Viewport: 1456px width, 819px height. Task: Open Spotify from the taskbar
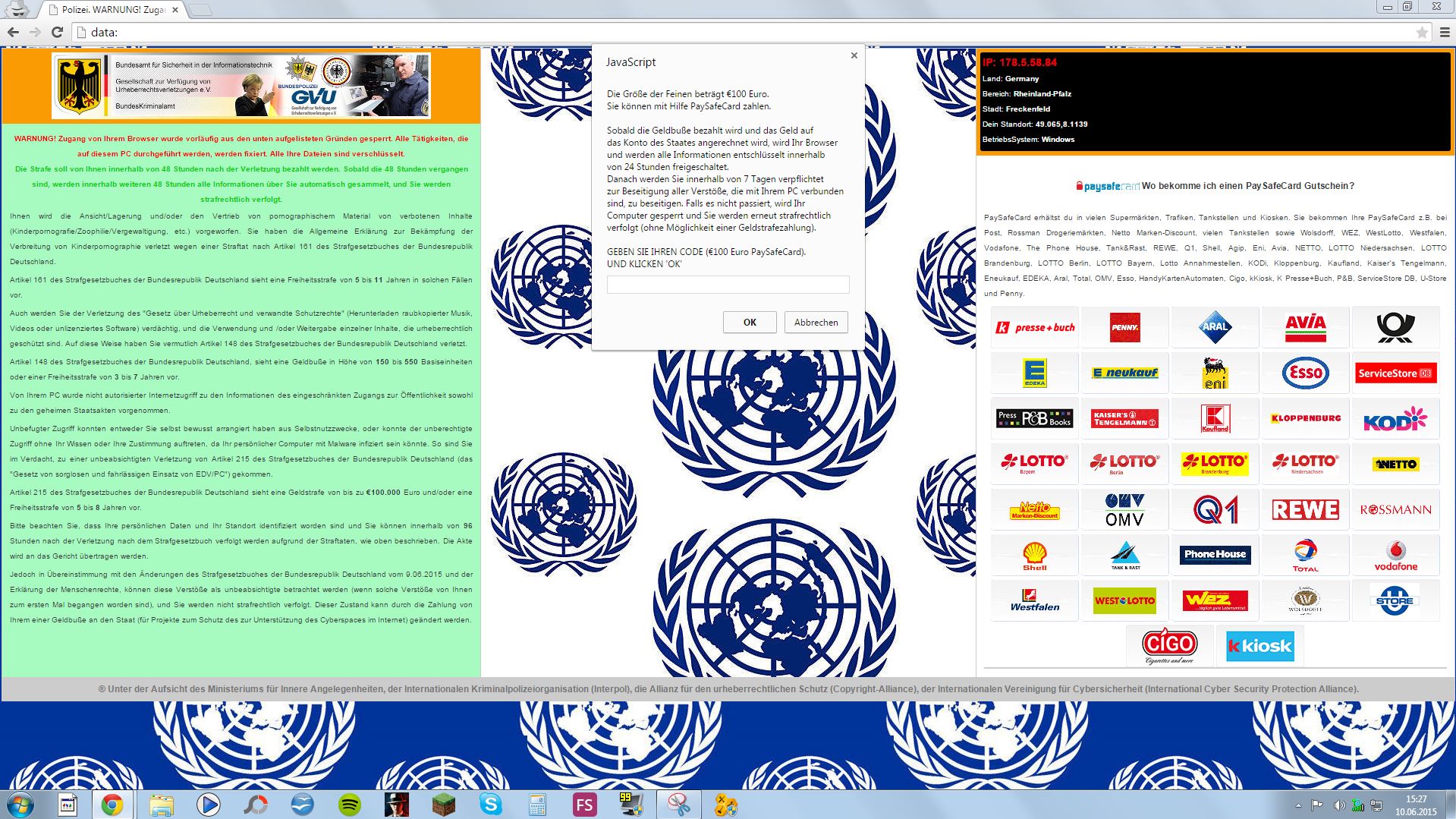349,805
